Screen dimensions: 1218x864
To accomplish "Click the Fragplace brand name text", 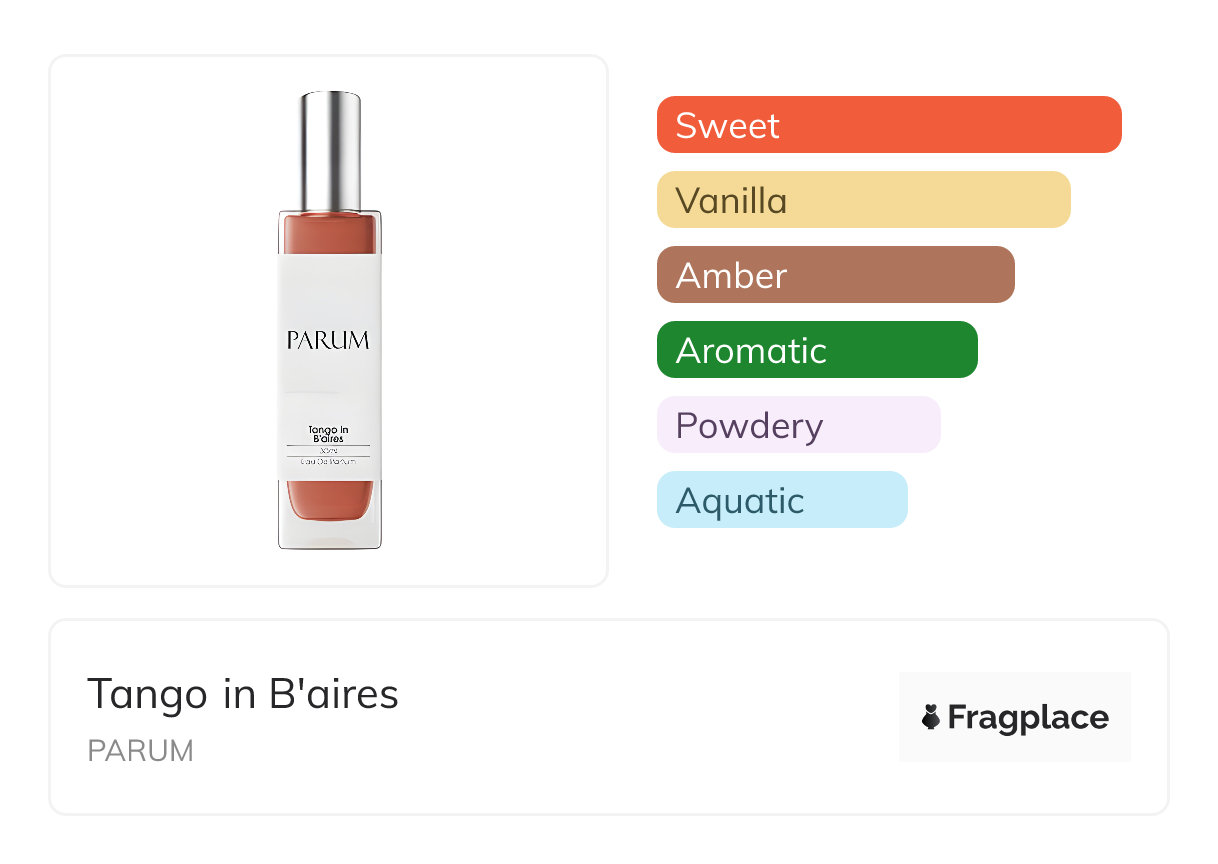I will pyautogui.click(x=1028, y=717).
